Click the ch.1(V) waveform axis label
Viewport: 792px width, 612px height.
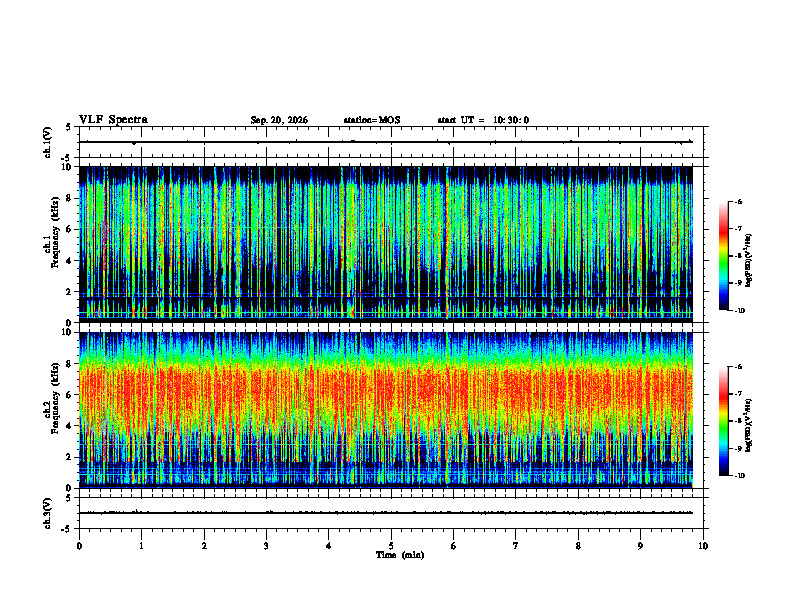(48, 142)
